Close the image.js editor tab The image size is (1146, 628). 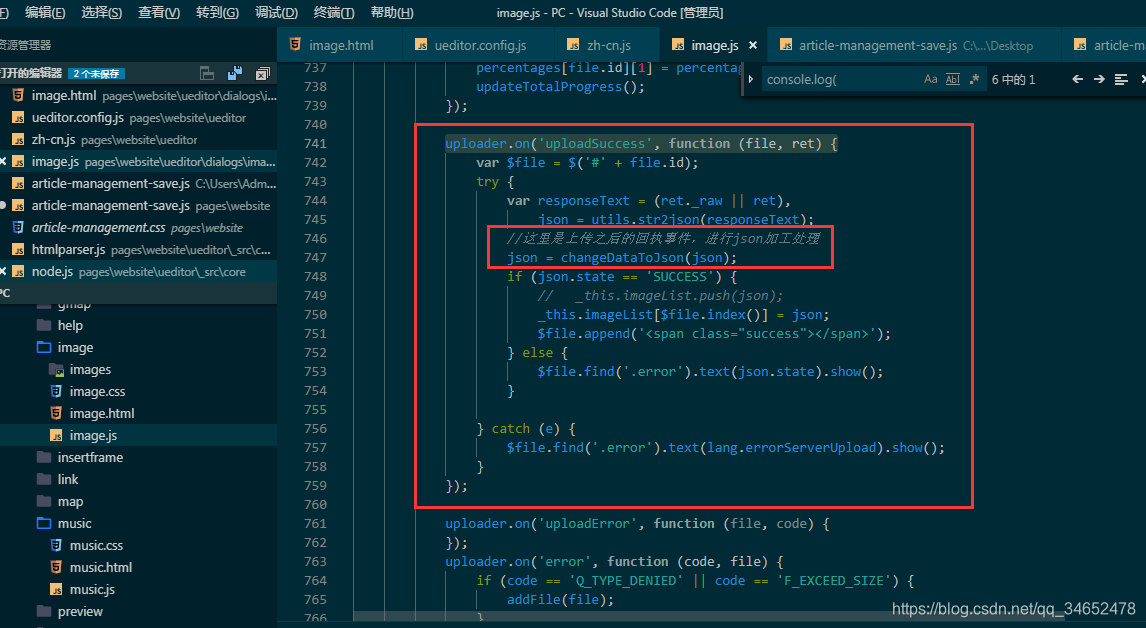click(753, 45)
